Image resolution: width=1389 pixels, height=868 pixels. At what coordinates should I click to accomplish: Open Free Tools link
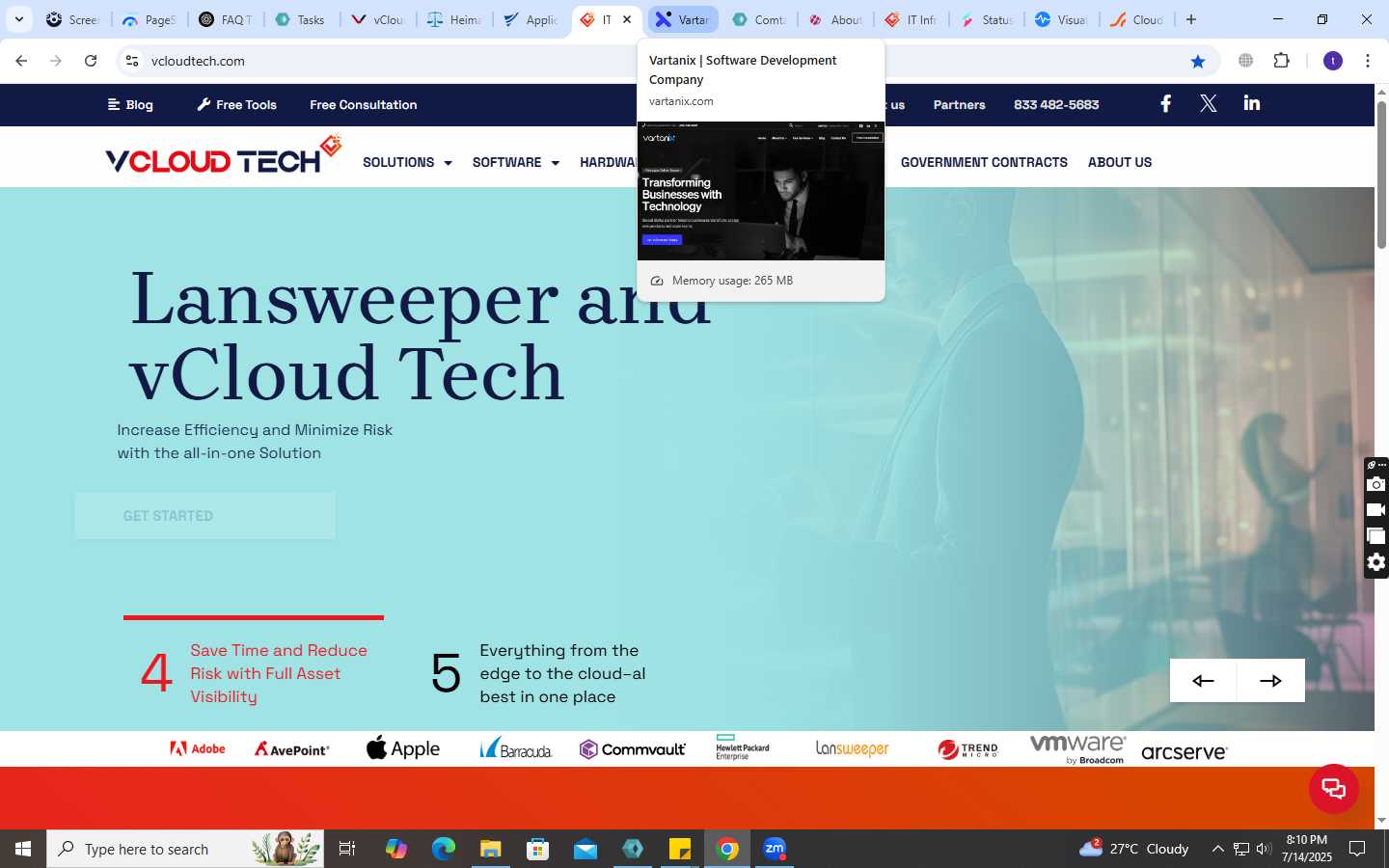236,105
